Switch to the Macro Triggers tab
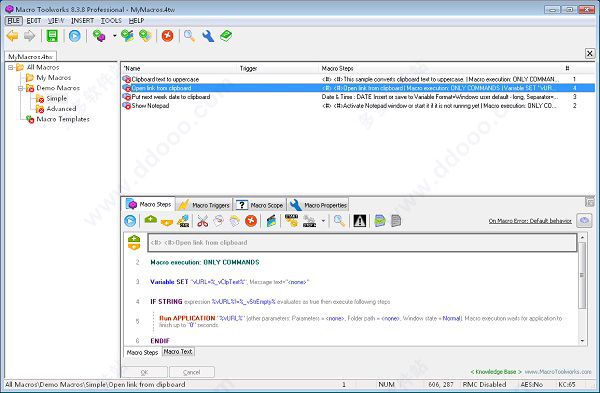The height and width of the screenshot is (393, 600). (204, 205)
